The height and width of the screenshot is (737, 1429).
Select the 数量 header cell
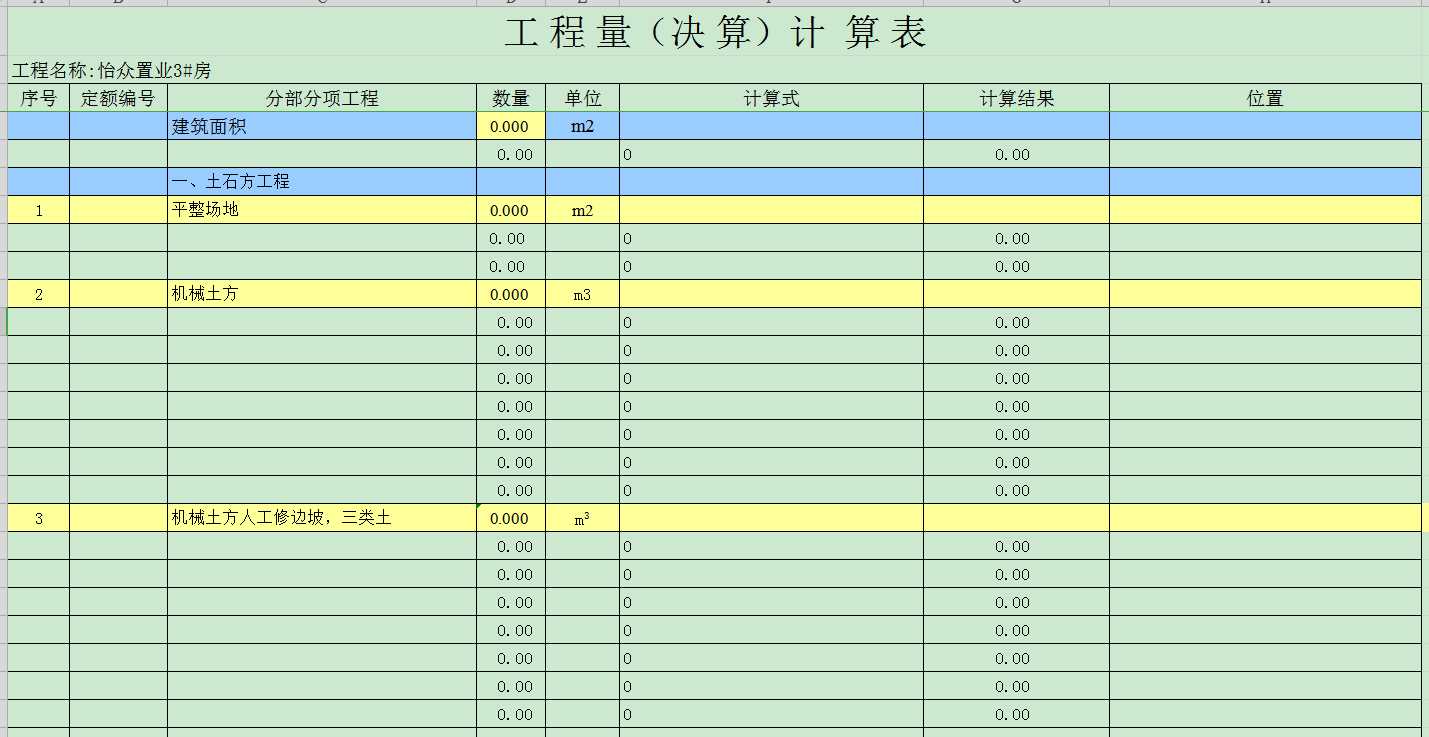[511, 98]
